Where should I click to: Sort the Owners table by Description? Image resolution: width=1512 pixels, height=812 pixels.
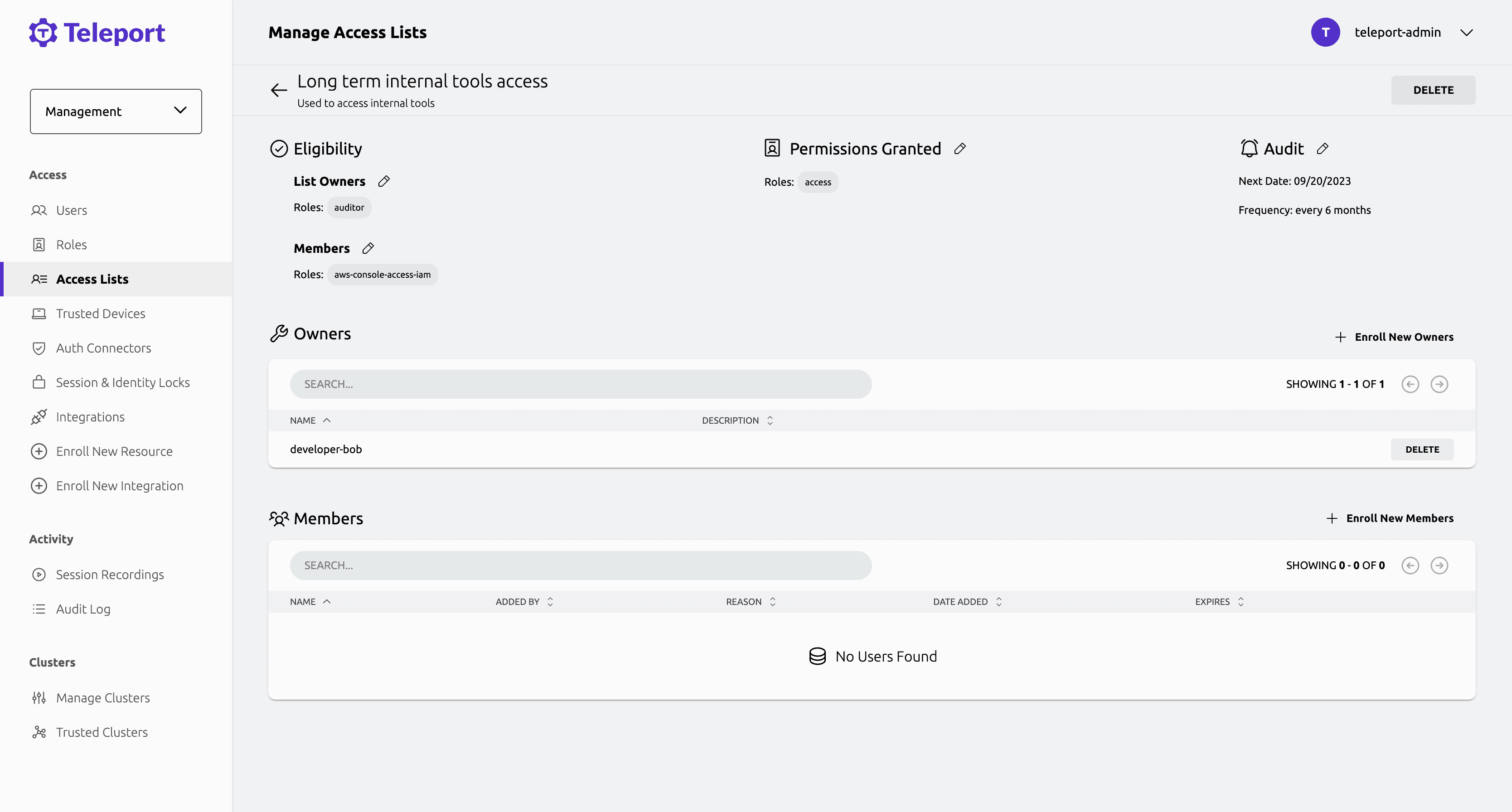737,420
